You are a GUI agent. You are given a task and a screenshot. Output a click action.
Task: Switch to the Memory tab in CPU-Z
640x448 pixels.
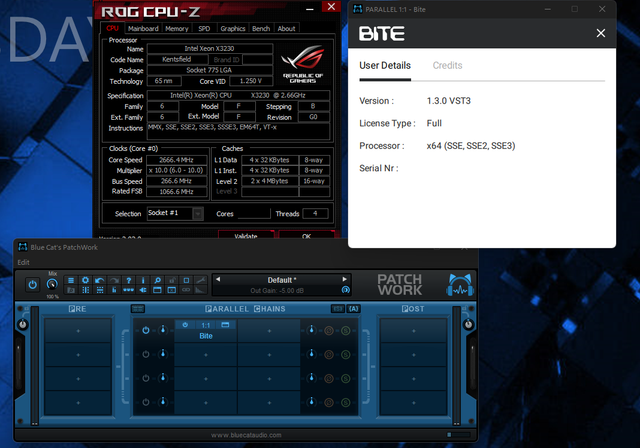(x=177, y=29)
